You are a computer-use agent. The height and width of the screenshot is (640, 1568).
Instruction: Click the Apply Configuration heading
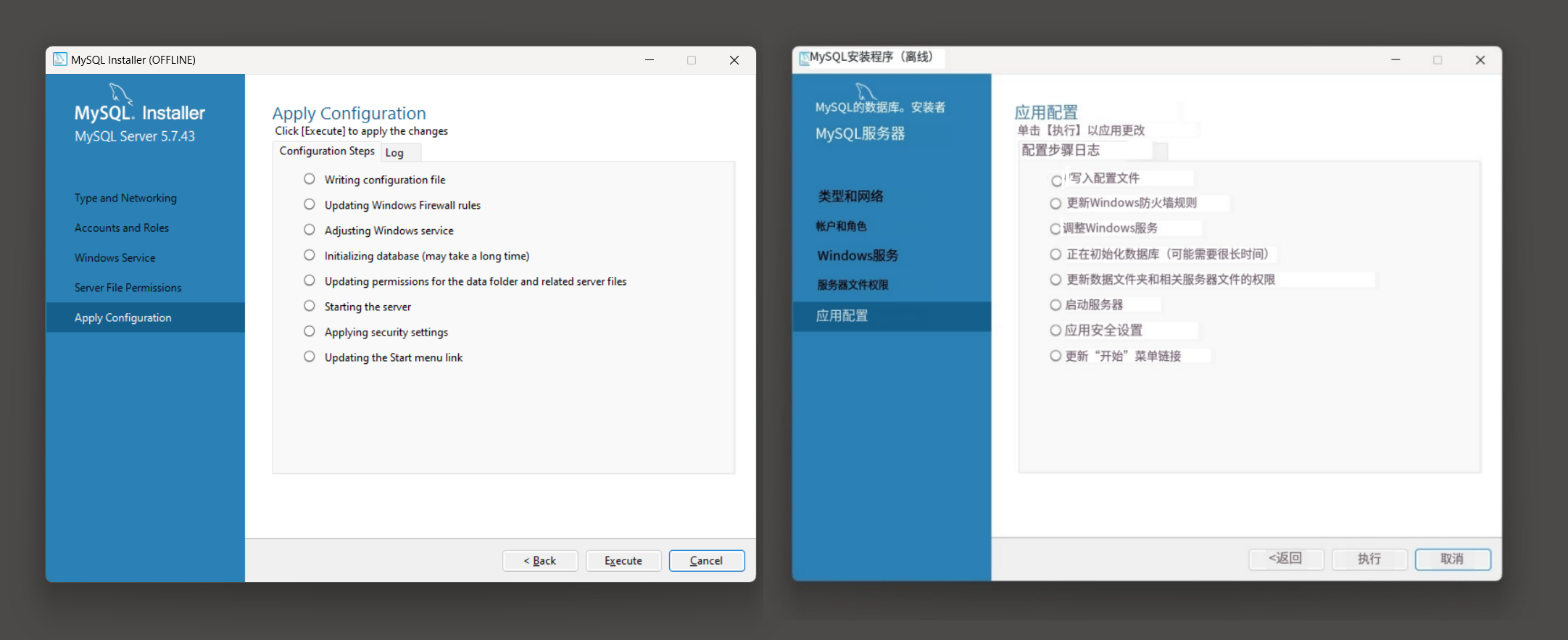(x=349, y=113)
